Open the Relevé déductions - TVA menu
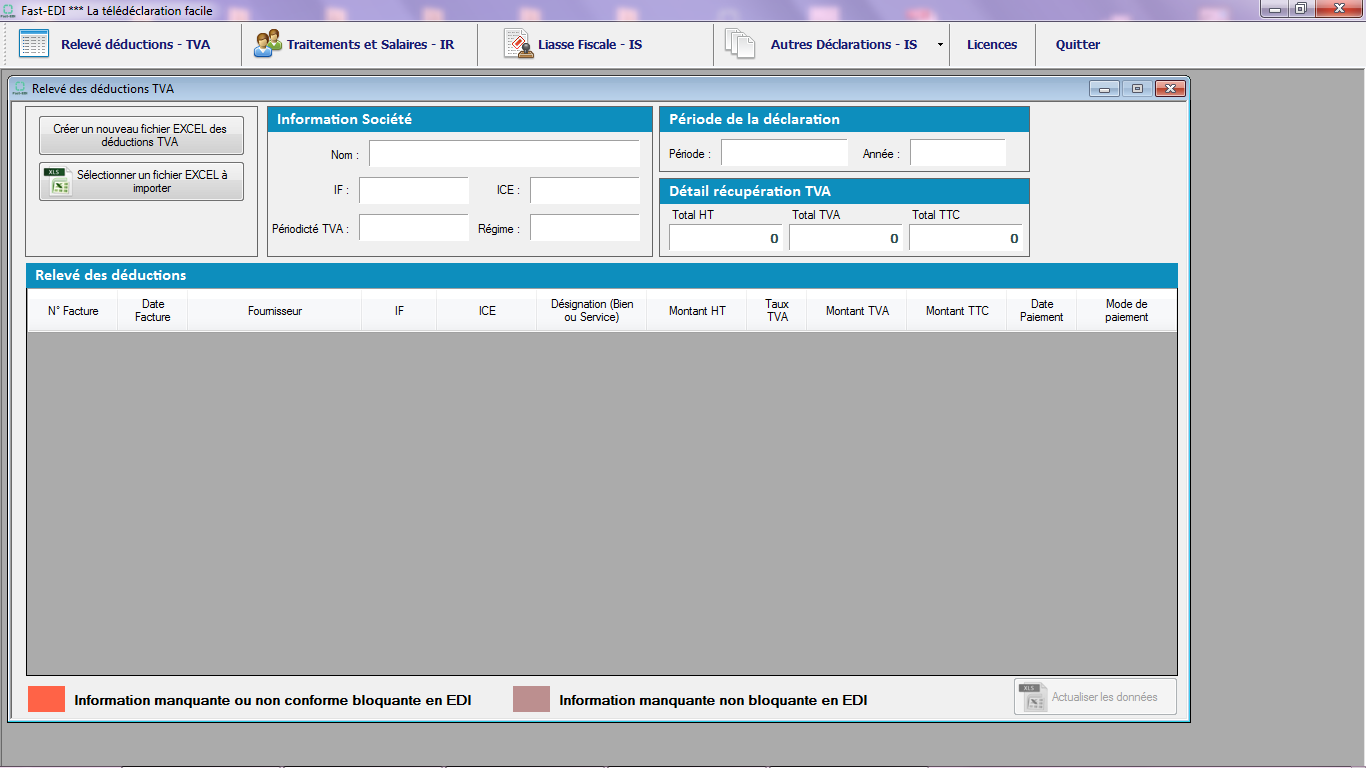Image resolution: width=1366 pixels, height=768 pixels. point(135,45)
